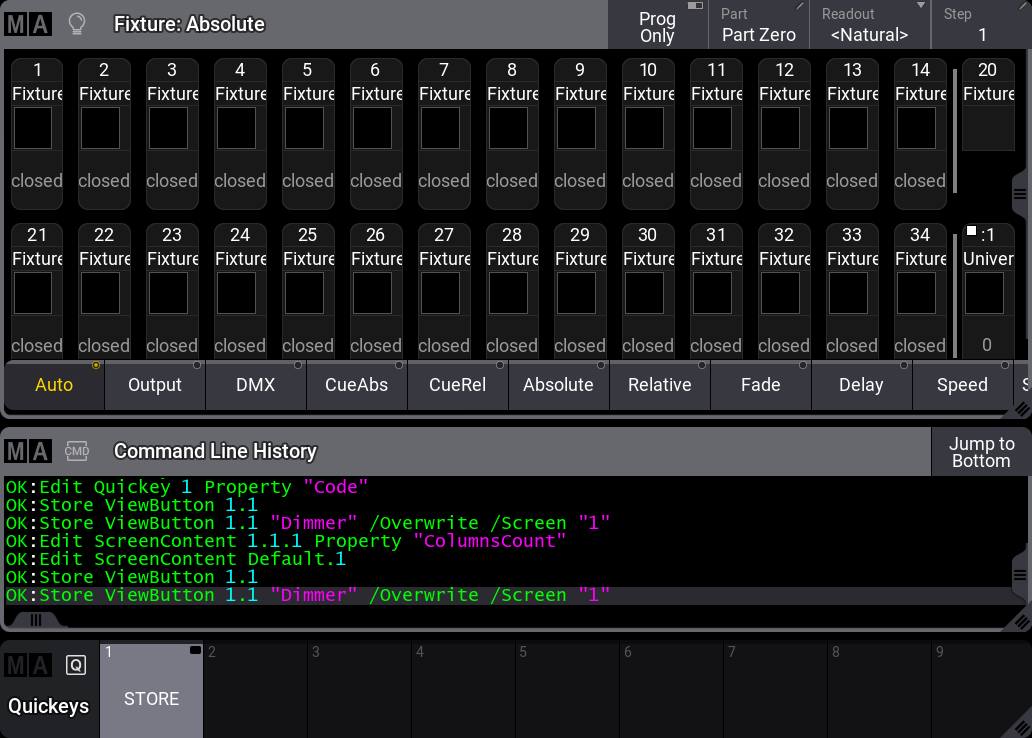This screenshot has height=738, width=1032.
Task: Open the Part Zero selector
Action: tap(759, 25)
